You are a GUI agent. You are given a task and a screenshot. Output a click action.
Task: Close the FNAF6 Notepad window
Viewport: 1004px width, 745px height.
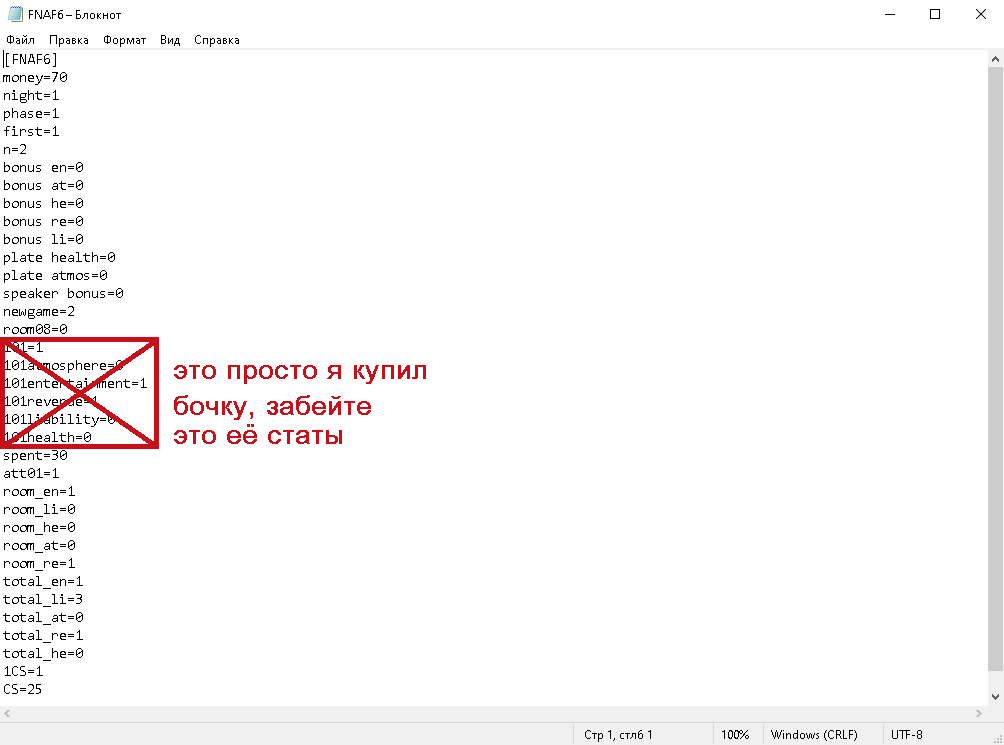[x=980, y=14]
